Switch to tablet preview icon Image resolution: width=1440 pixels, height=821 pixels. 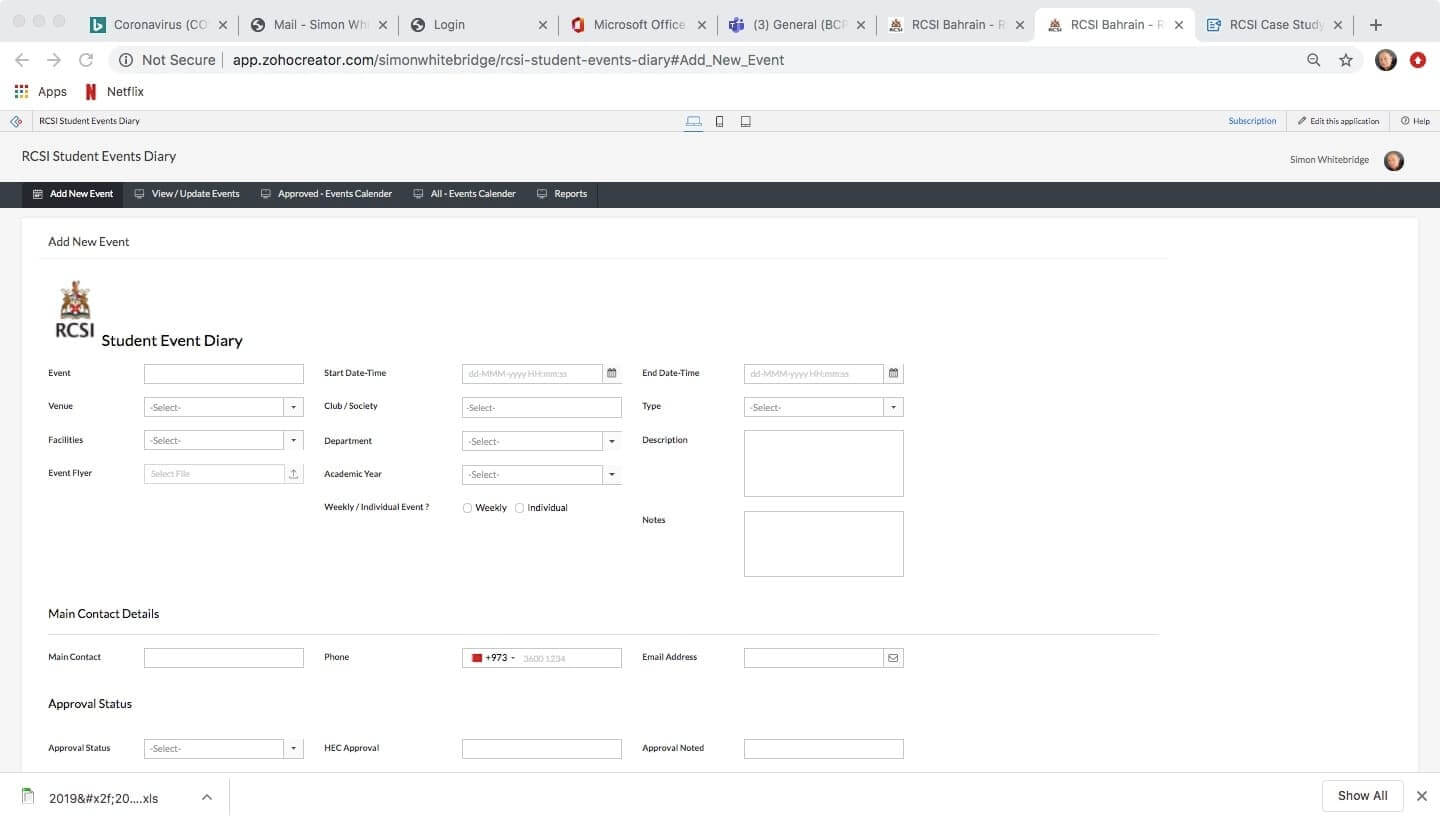tap(745, 121)
